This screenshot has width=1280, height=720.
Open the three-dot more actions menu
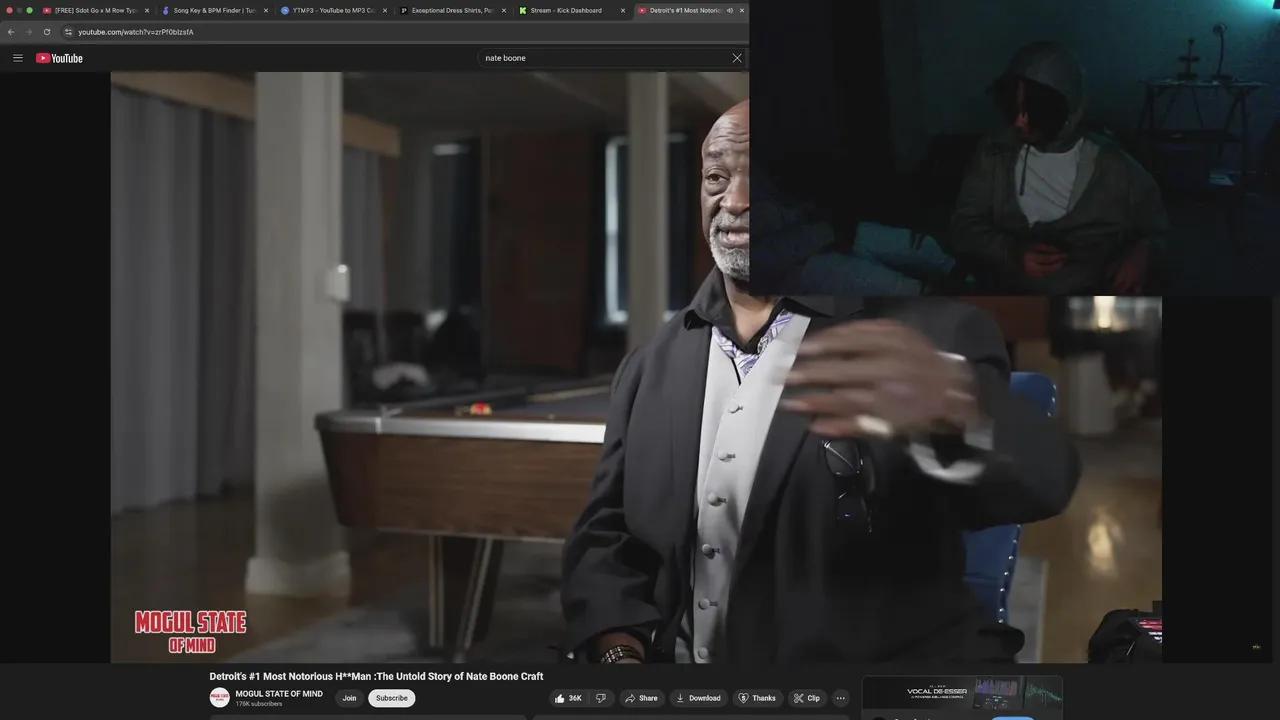pos(841,698)
